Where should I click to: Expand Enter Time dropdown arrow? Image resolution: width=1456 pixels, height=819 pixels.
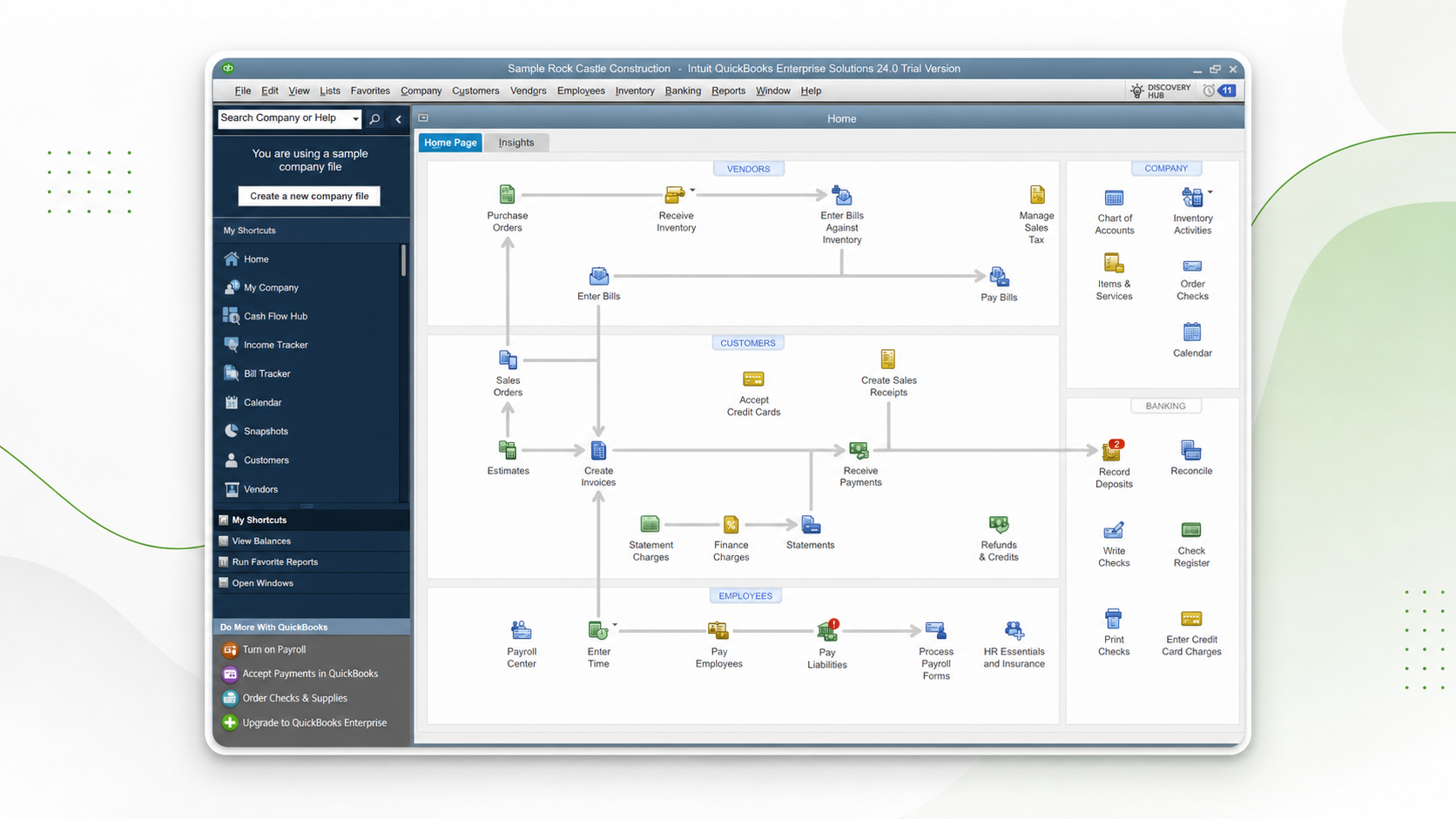coord(615,624)
